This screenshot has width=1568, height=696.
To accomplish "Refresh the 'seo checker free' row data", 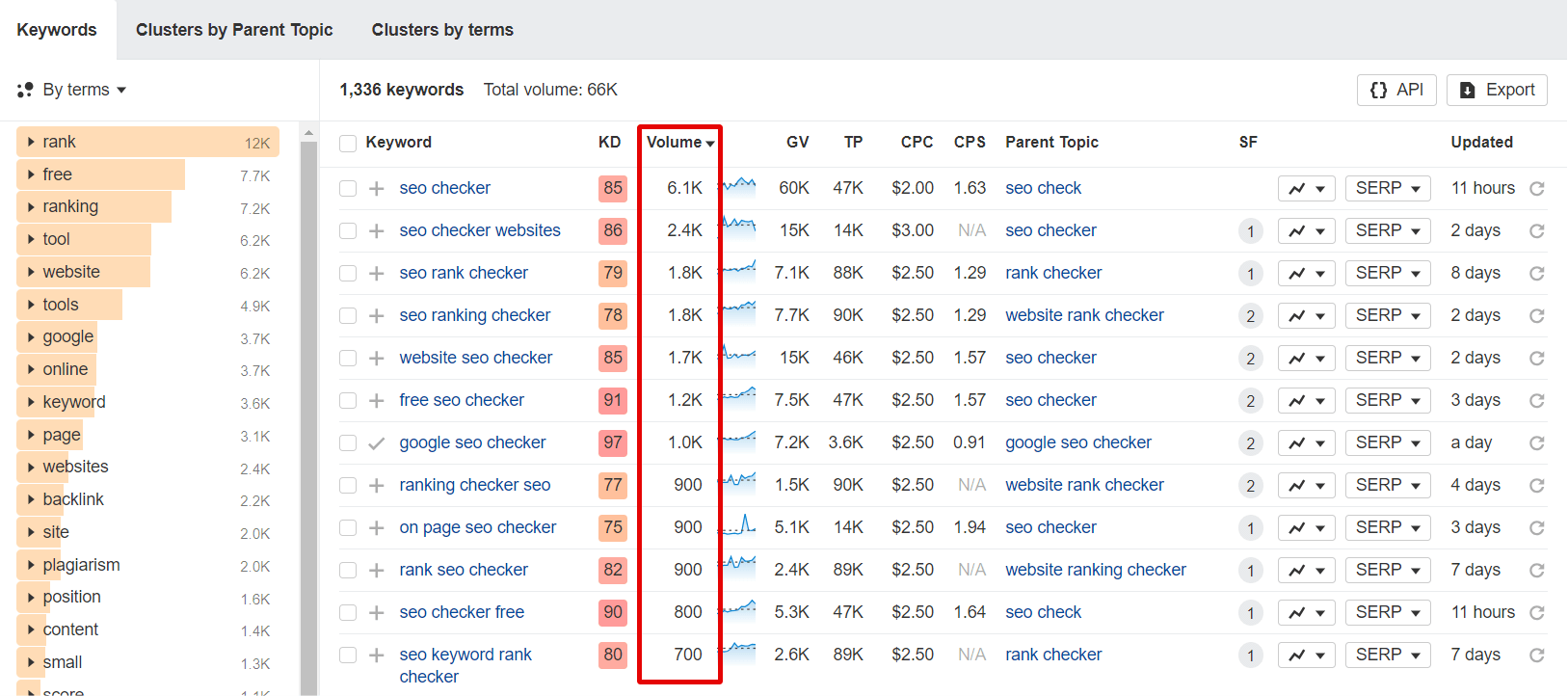I will pyautogui.click(x=1537, y=613).
